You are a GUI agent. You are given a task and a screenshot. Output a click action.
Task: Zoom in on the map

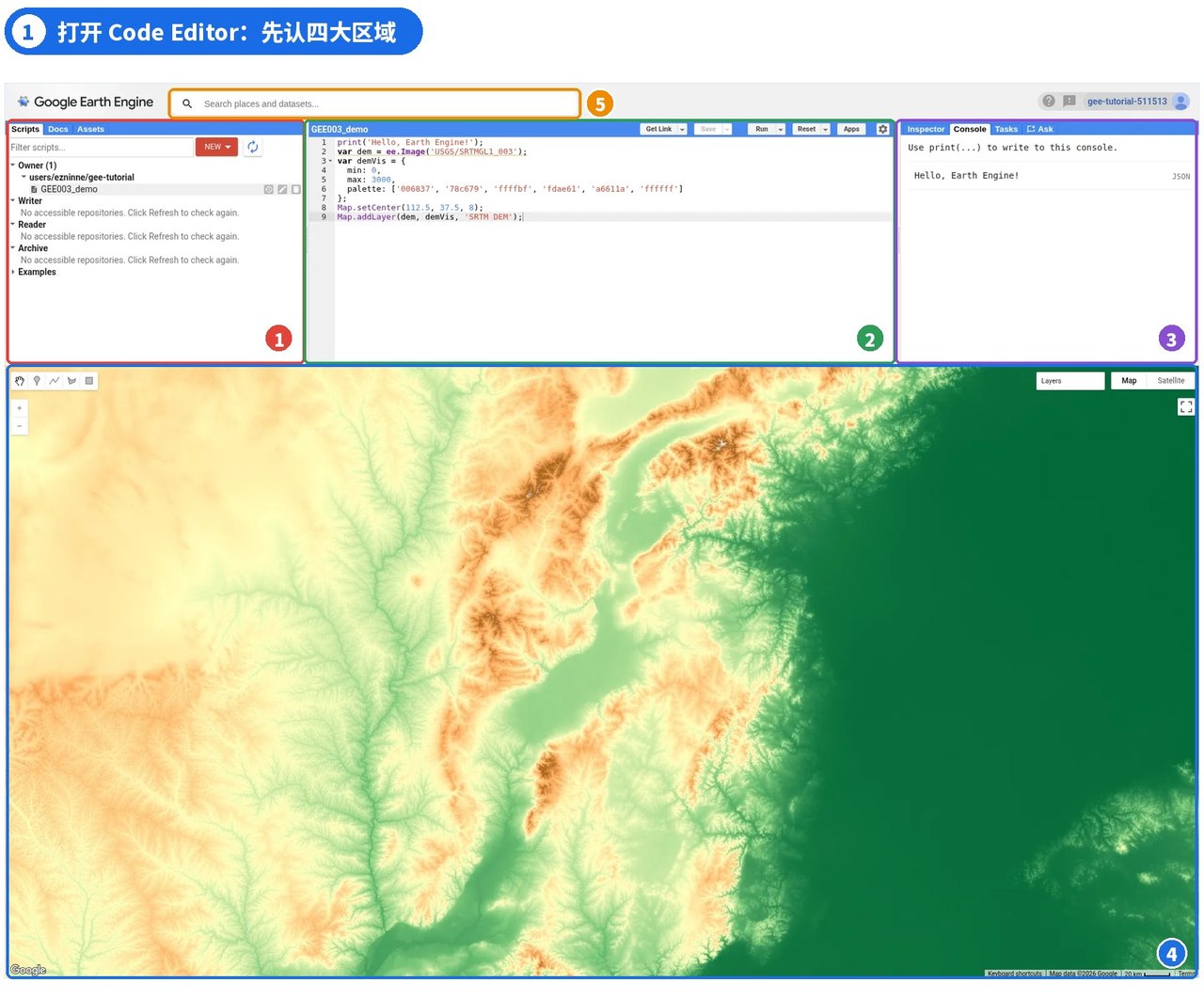point(20,408)
